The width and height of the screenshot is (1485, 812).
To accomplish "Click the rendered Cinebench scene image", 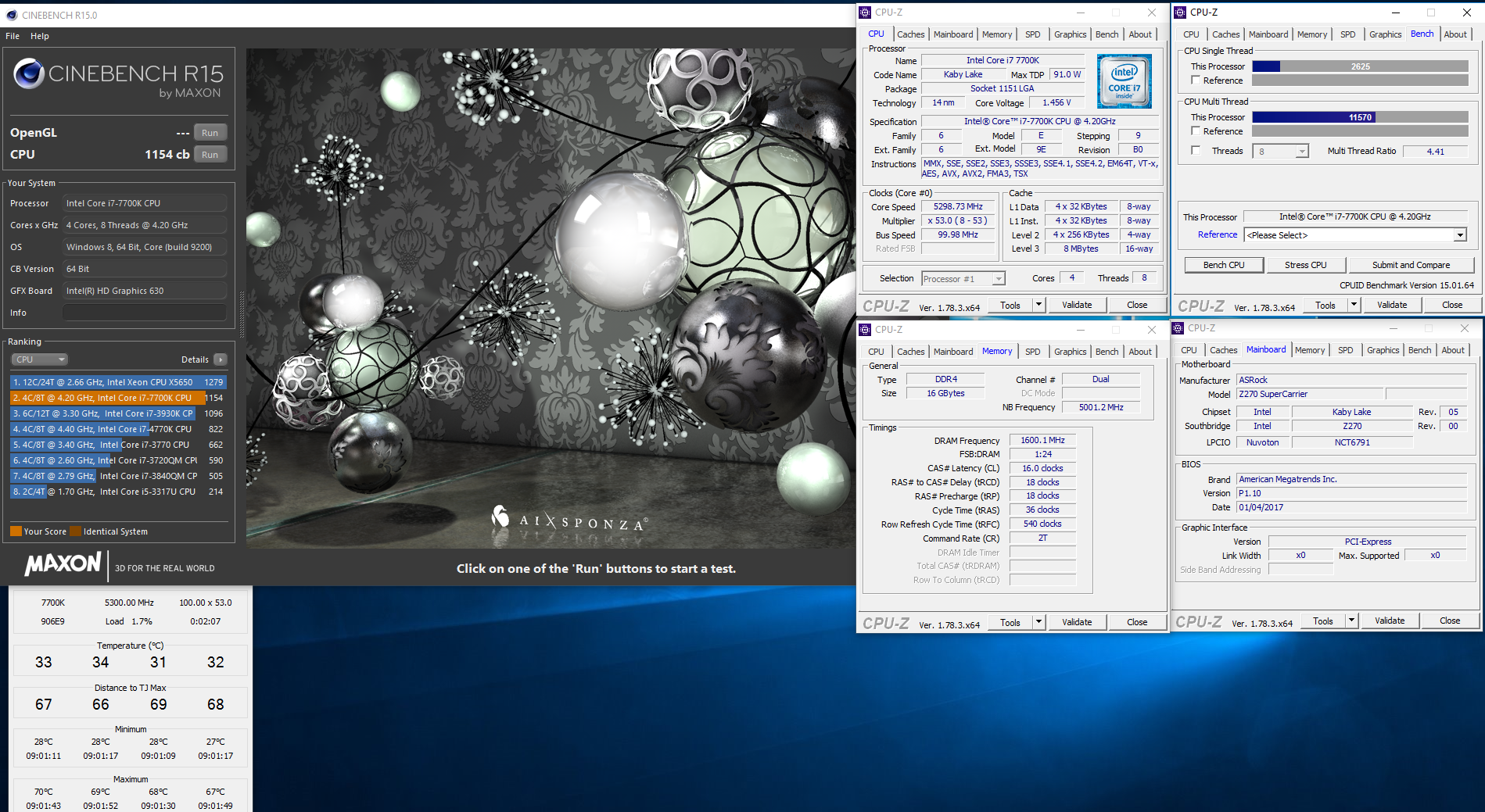I will tap(551, 299).
